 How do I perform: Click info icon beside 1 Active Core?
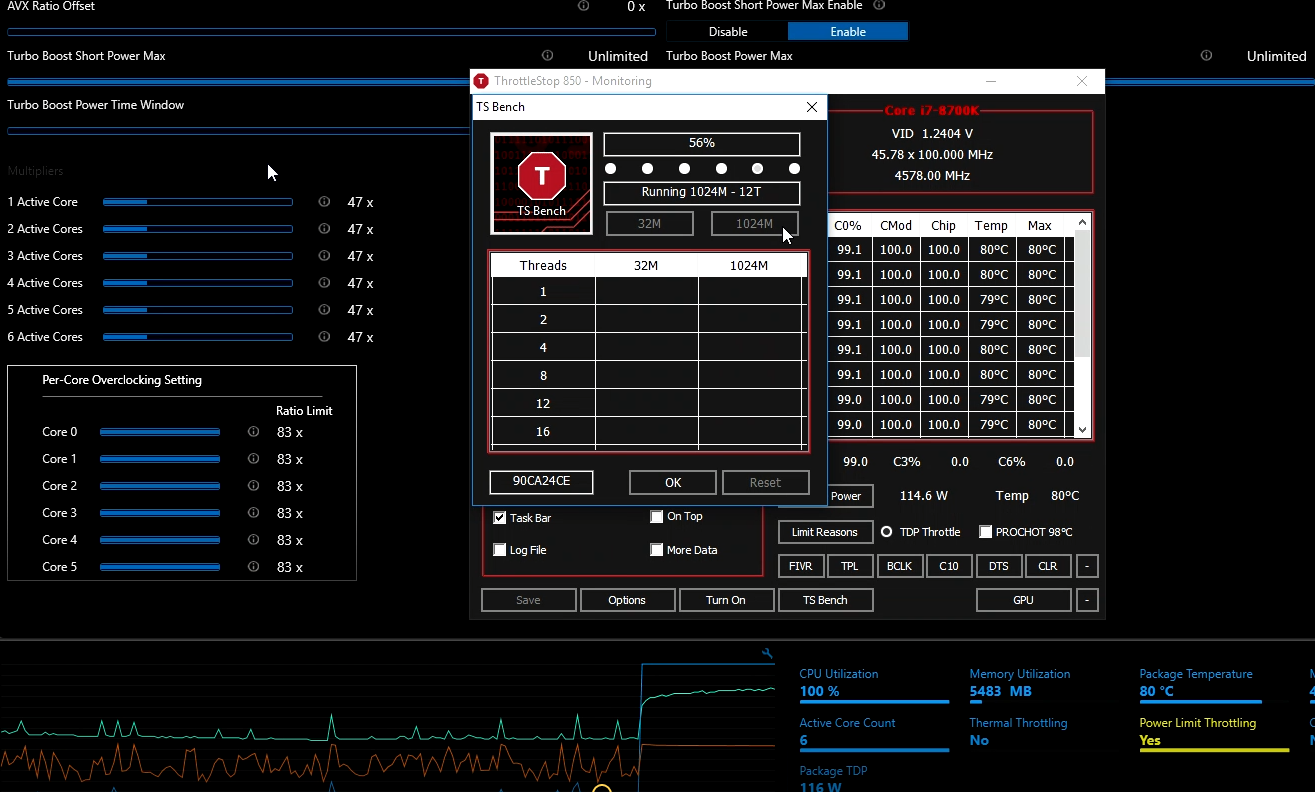[324, 202]
